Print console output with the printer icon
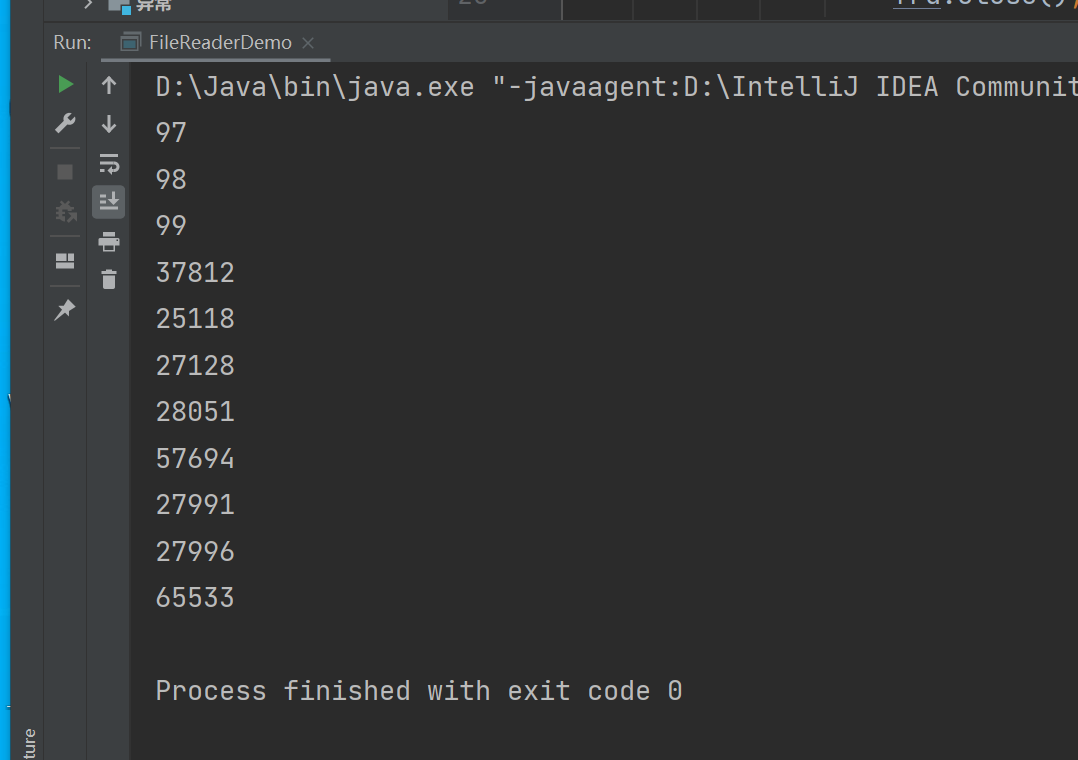The image size is (1078, 760). click(109, 241)
